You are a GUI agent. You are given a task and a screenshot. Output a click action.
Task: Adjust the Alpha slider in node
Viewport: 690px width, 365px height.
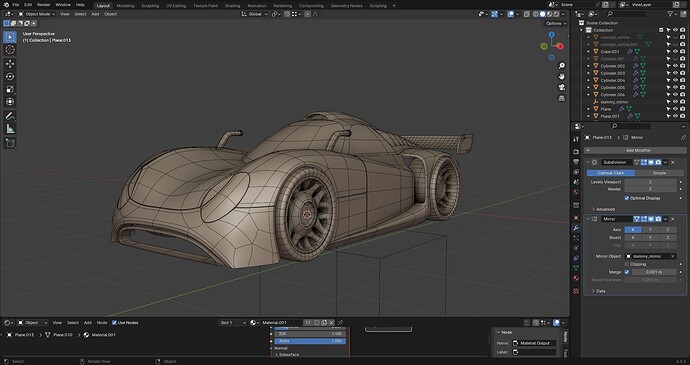pos(310,341)
